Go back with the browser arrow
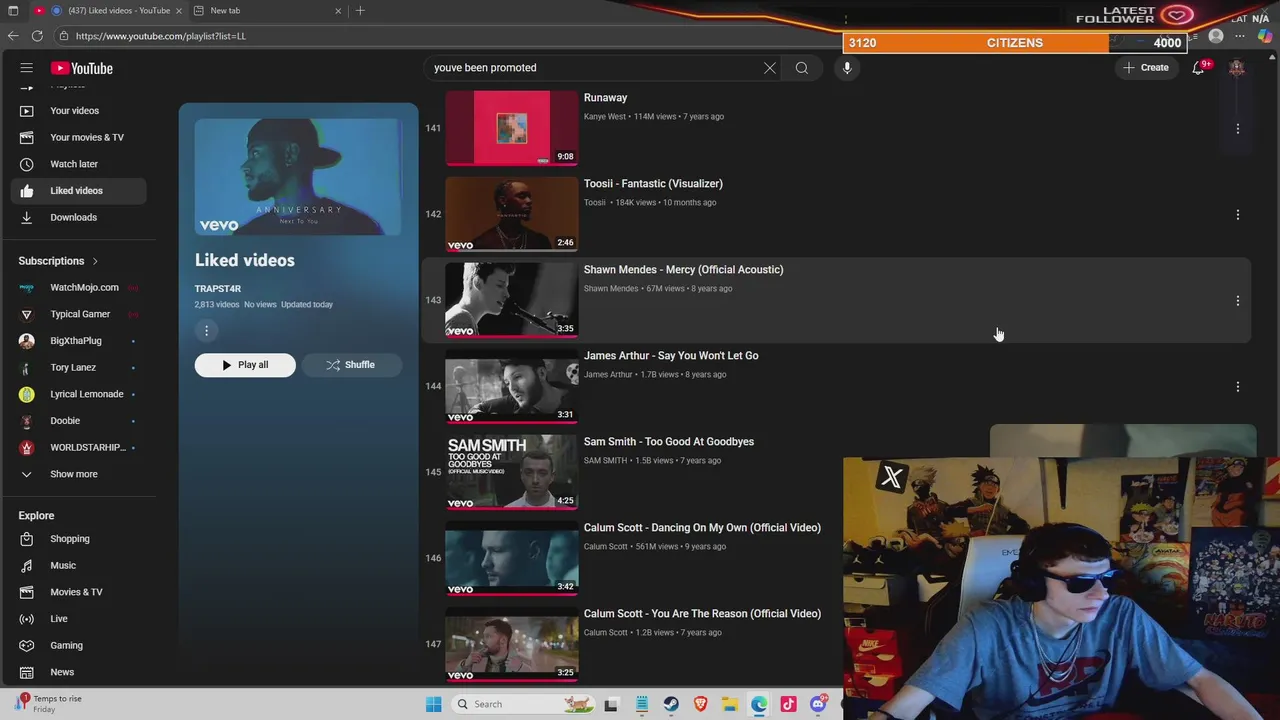 13,36
